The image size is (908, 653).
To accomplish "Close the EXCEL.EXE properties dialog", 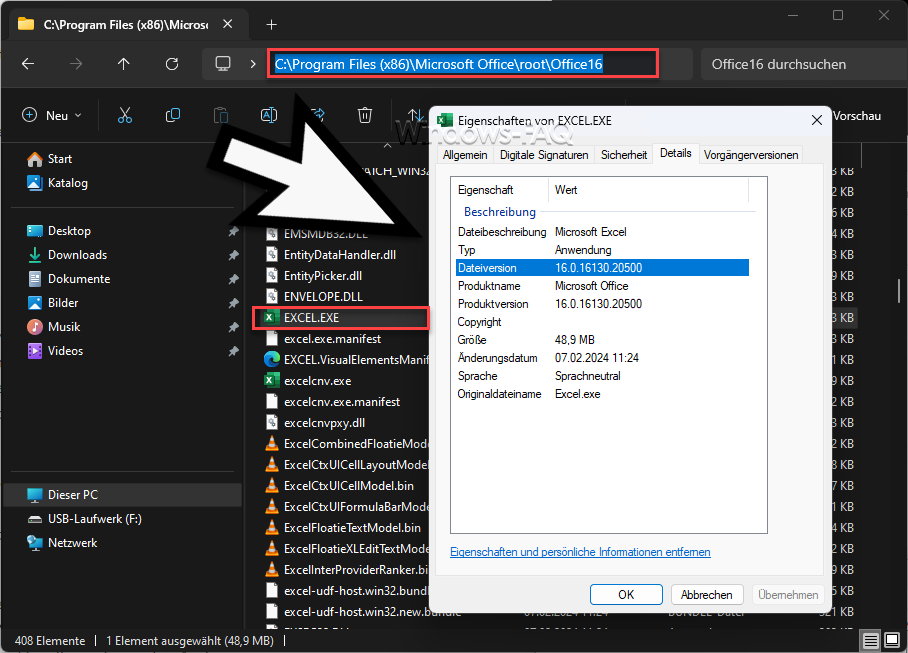I will 817,120.
